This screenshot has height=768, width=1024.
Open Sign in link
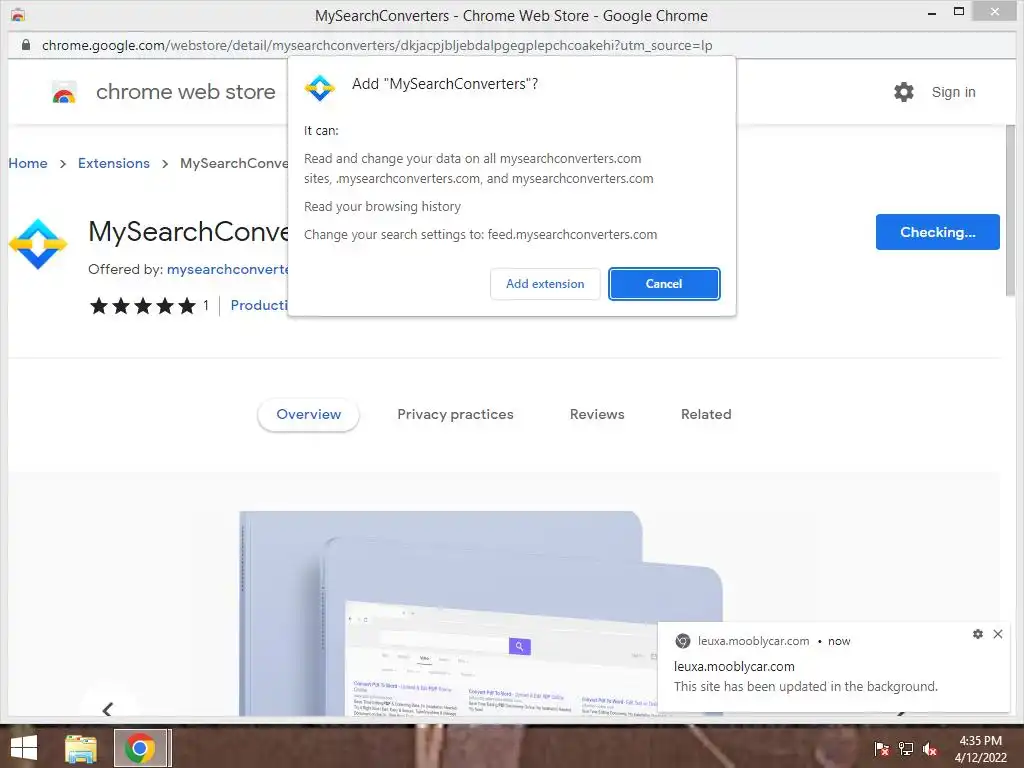(953, 92)
